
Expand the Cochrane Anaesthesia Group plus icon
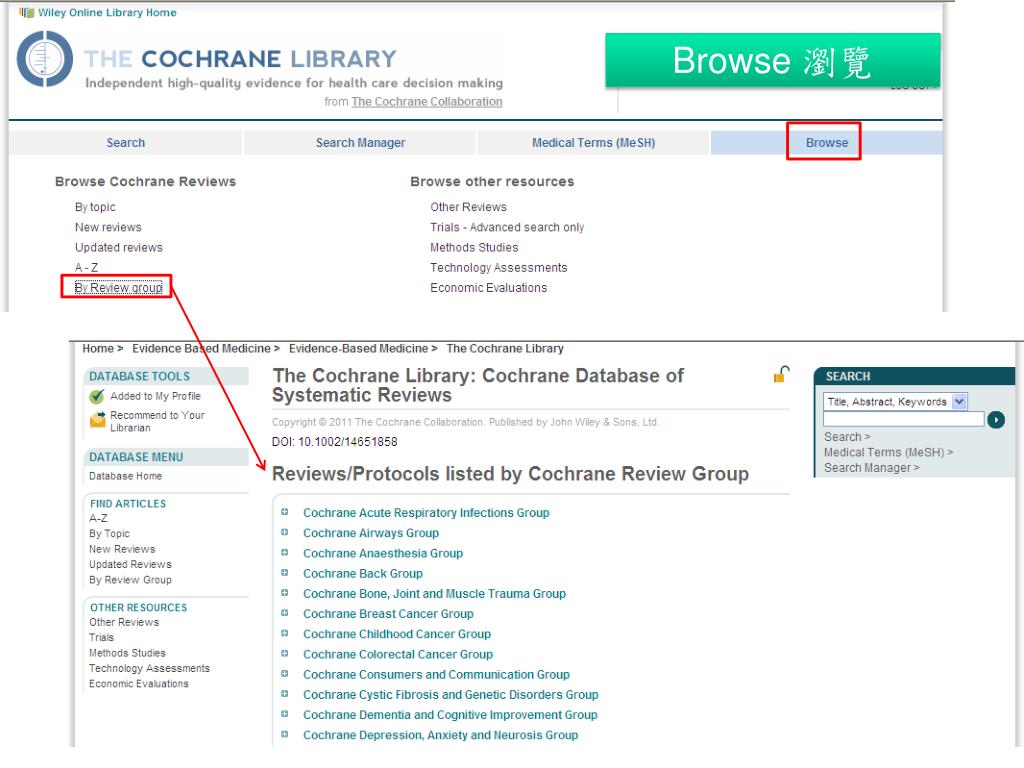pyautogui.click(x=285, y=552)
